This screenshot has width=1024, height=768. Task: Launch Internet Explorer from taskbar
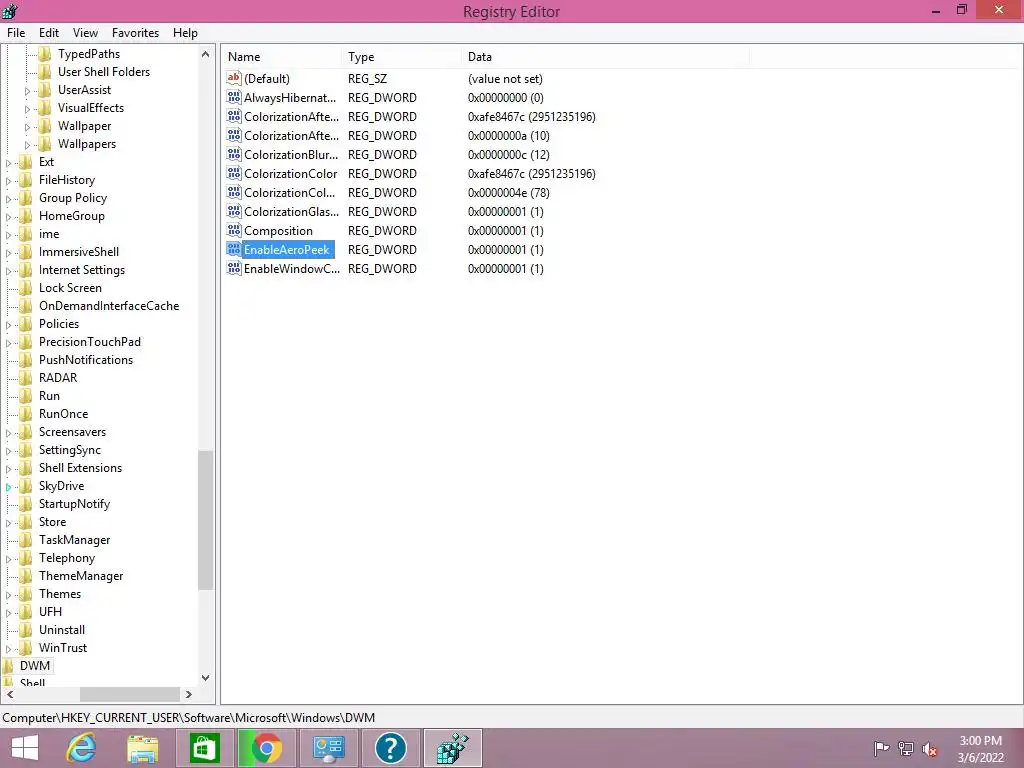[x=82, y=748]
